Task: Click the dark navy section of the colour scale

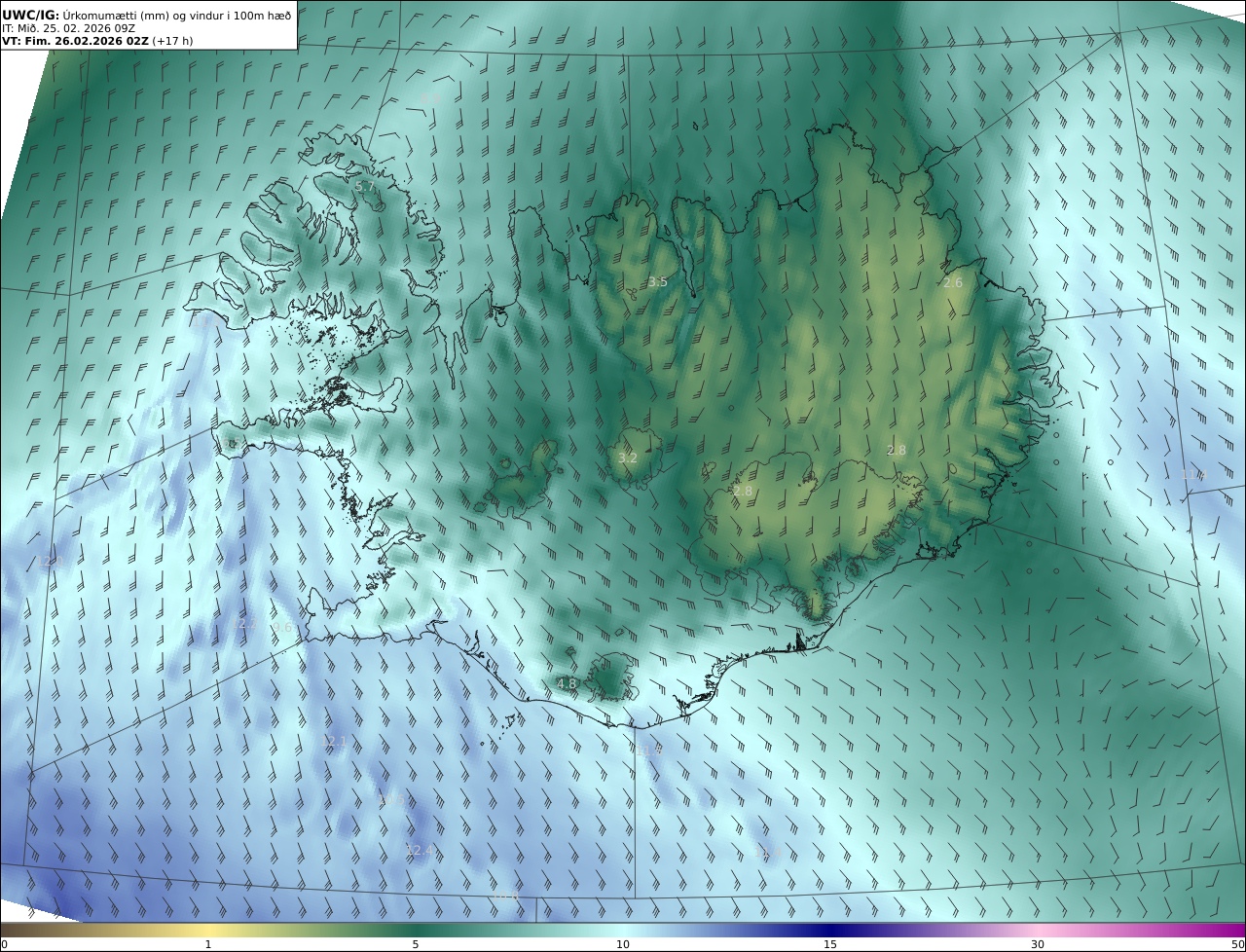Action: [830, 930]
